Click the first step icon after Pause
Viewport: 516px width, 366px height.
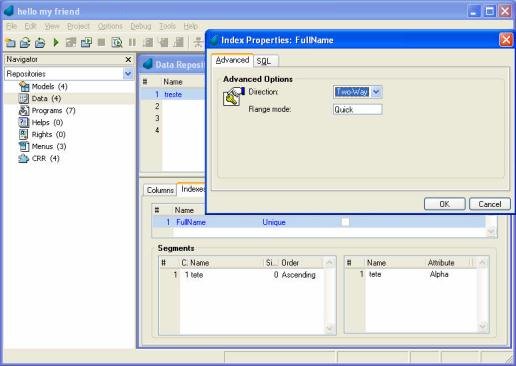coord(148,43)
